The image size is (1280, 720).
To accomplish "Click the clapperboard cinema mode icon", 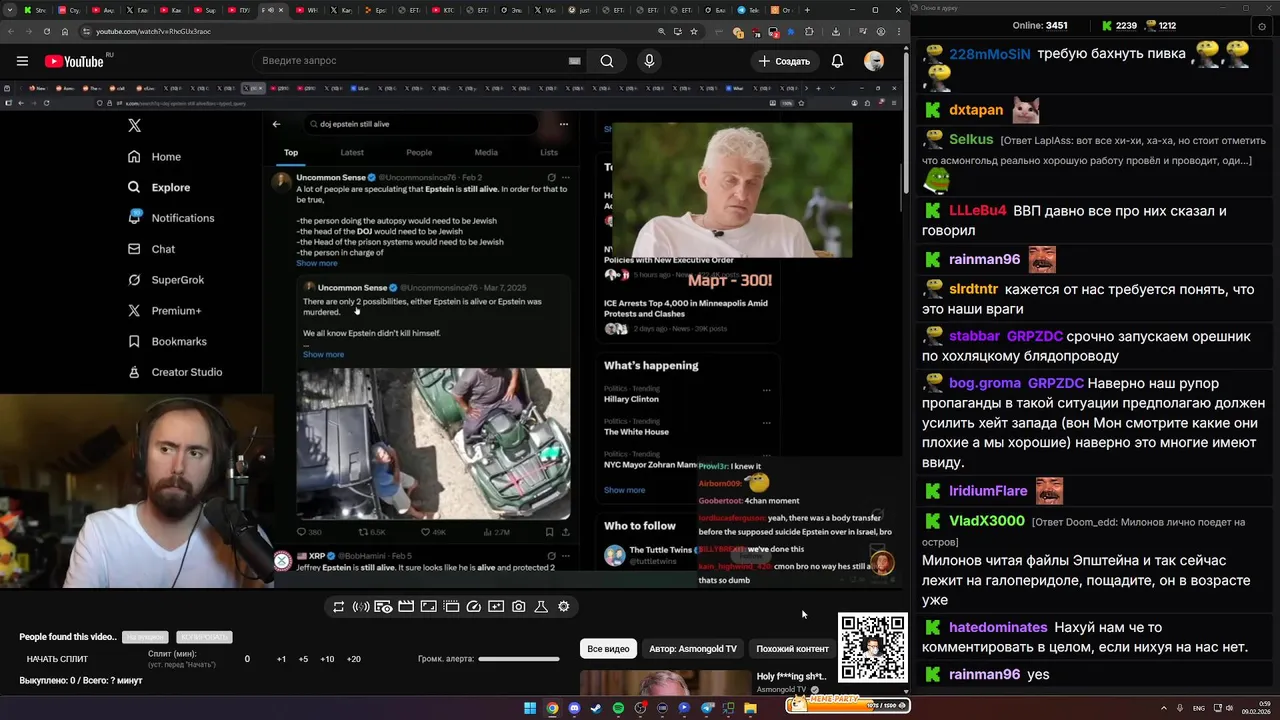I will click(x=406, y=607).
